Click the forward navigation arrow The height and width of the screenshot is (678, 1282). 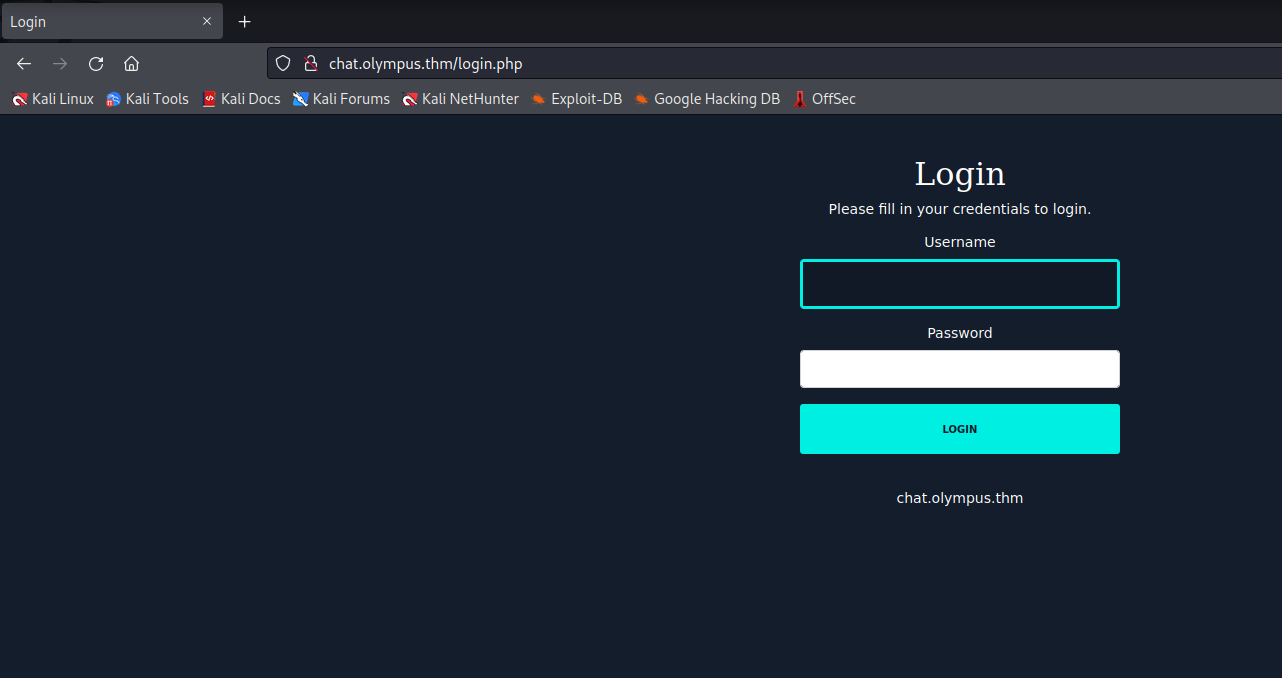59,63
